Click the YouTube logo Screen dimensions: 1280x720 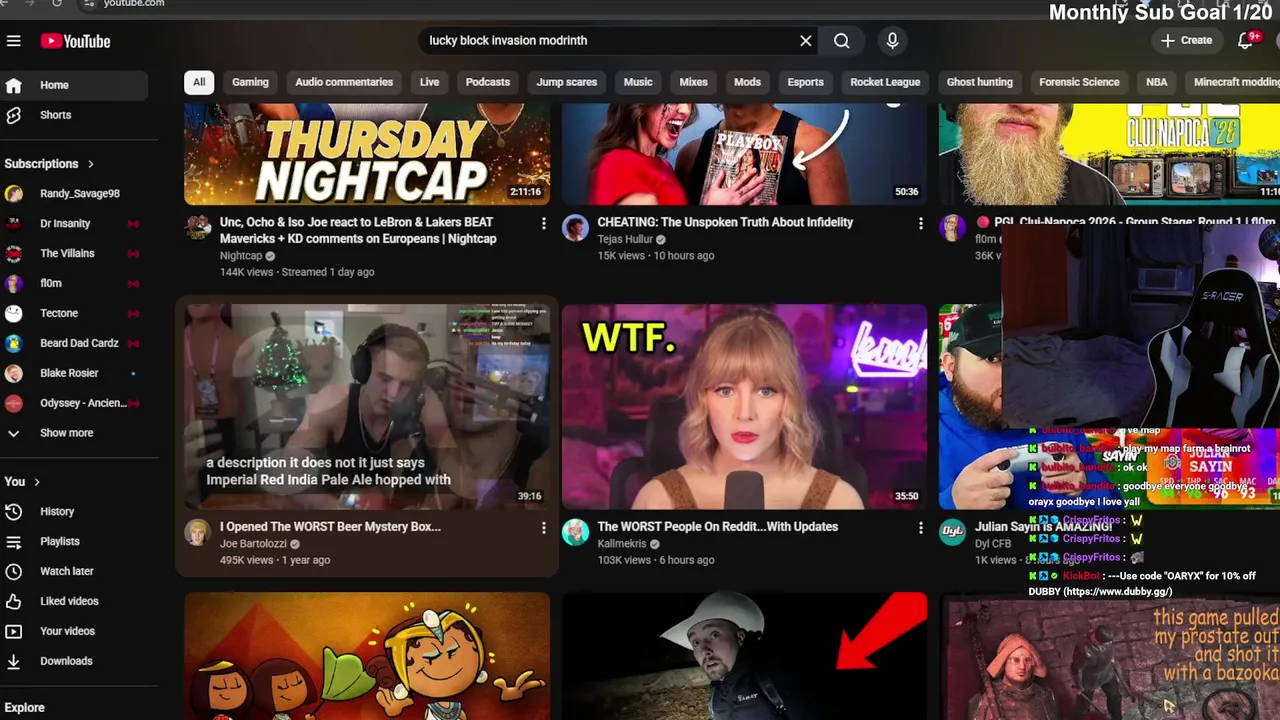click(x=75, y=41)
